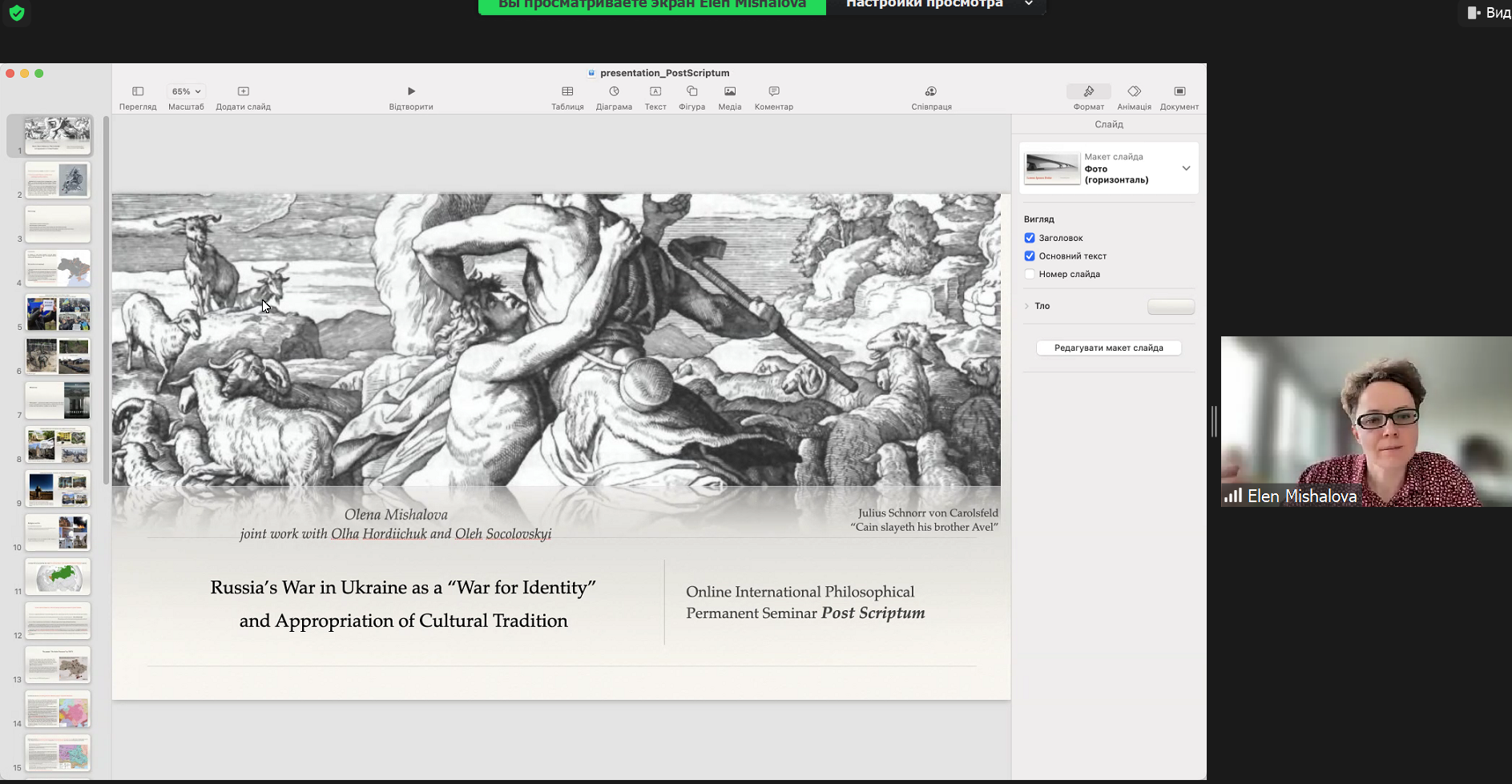
Task: Click the Zoom panel divider handle
Action: point(1214,421)
